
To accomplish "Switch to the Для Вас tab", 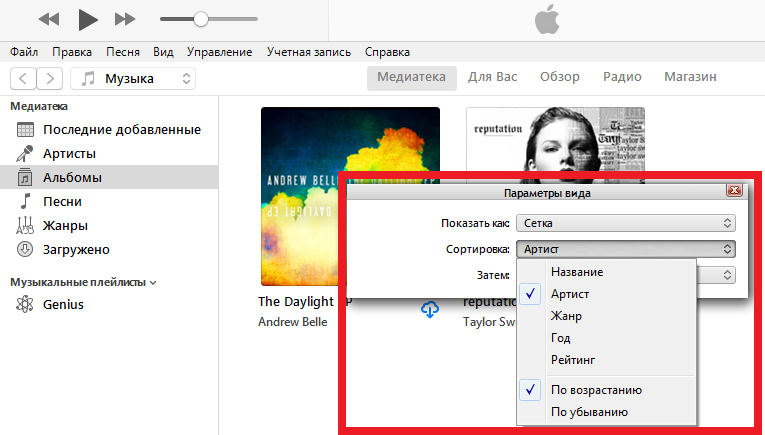I will [493, 77].
